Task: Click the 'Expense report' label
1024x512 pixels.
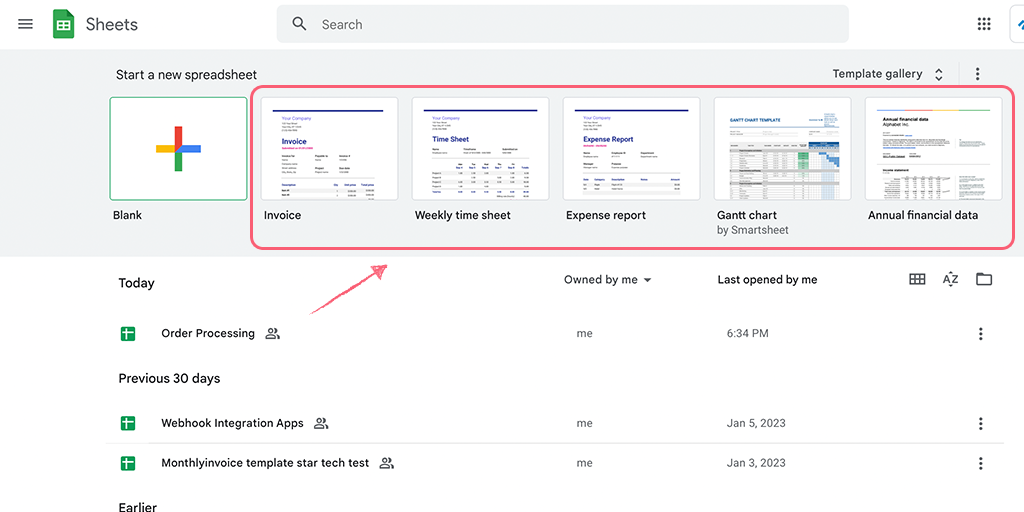Action: point(605,215)
